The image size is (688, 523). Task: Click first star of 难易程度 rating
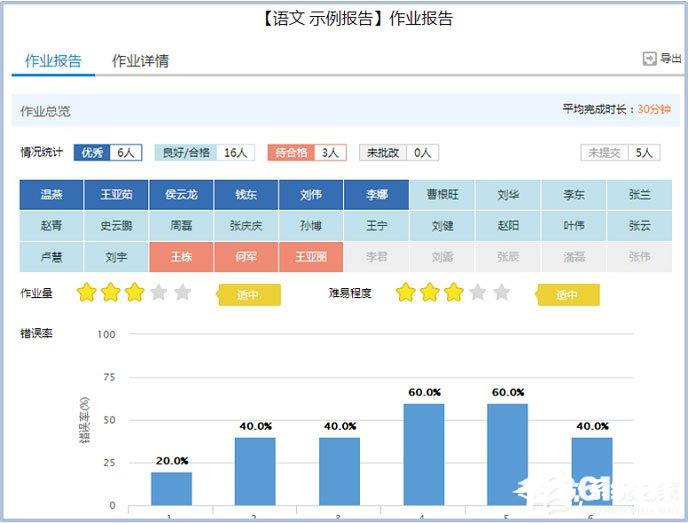coord(406,292)
